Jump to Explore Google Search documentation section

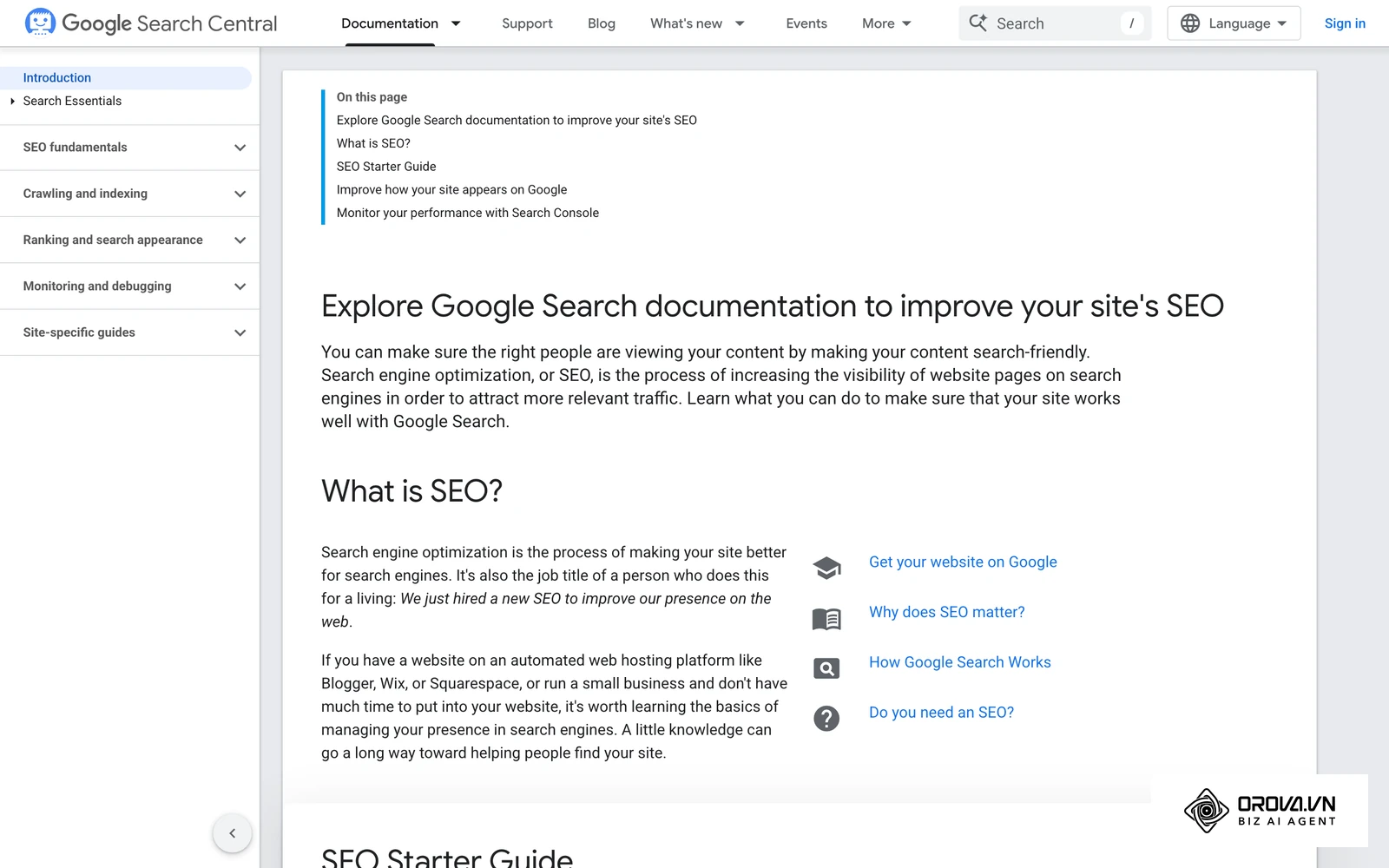[517, 121]
